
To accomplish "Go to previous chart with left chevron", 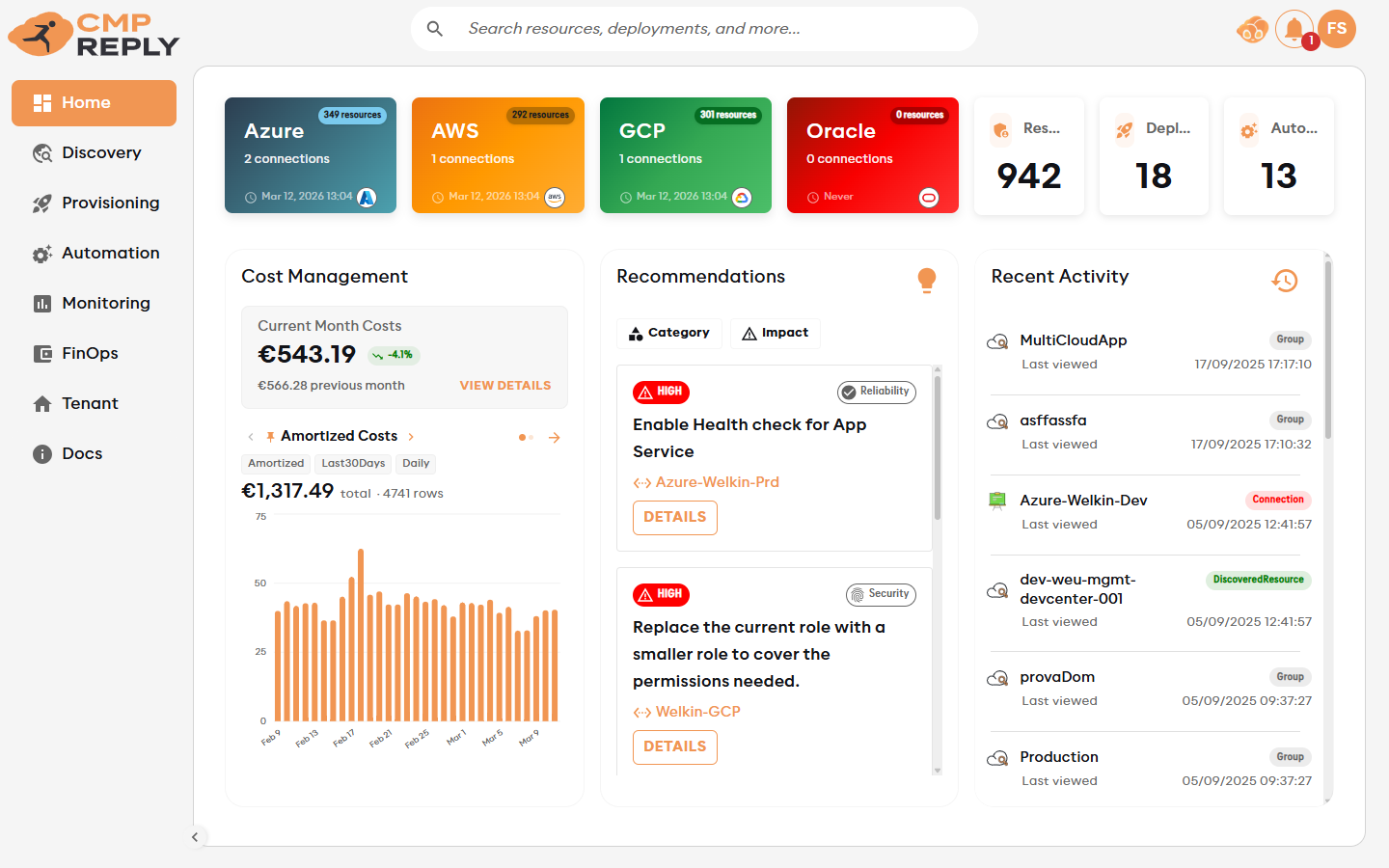I will (251, 437).
